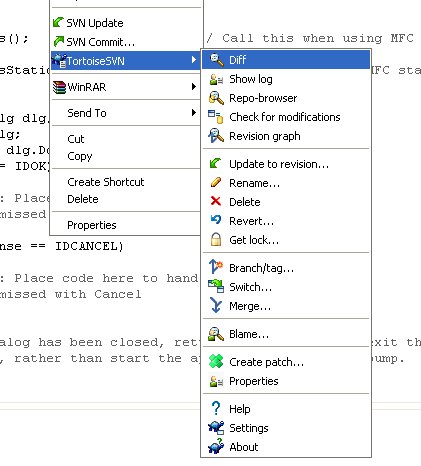Choose Delete in the left context menu

(126, 199)
